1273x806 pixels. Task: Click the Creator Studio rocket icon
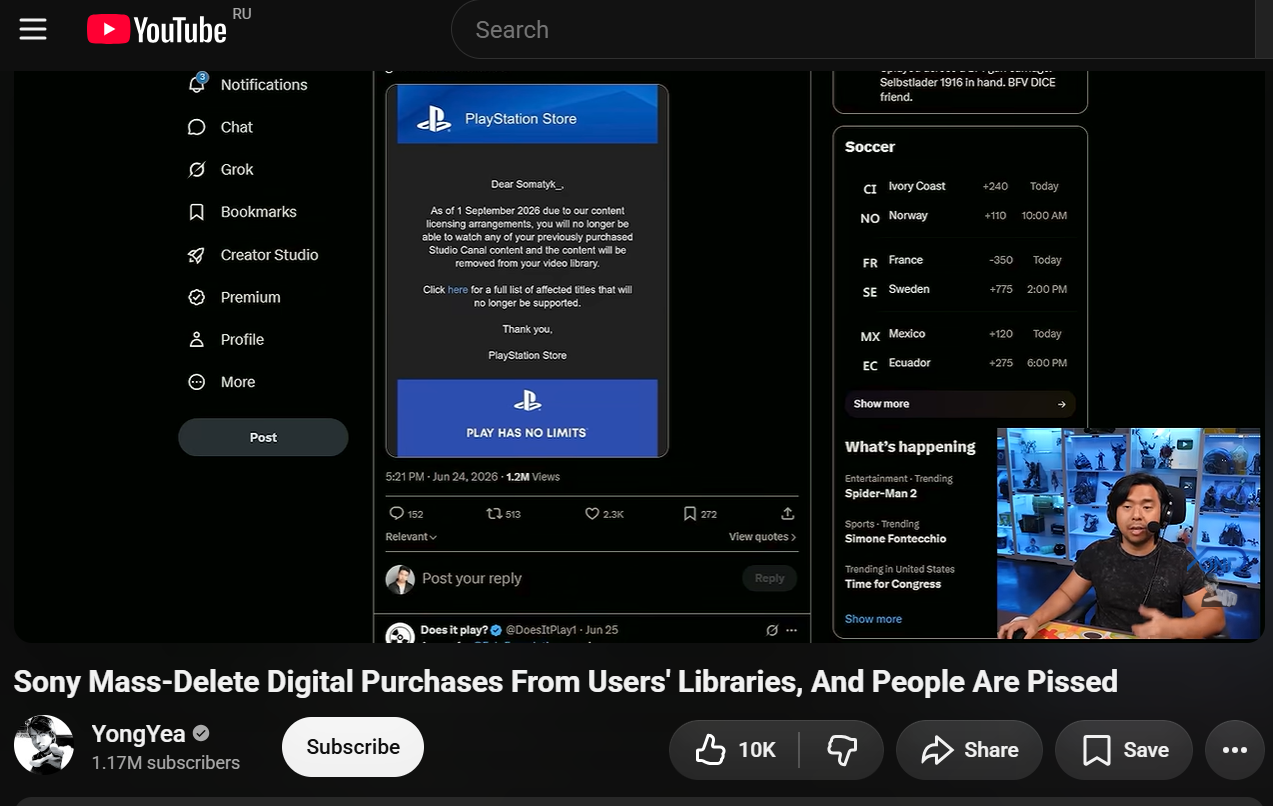click(197, 255)
